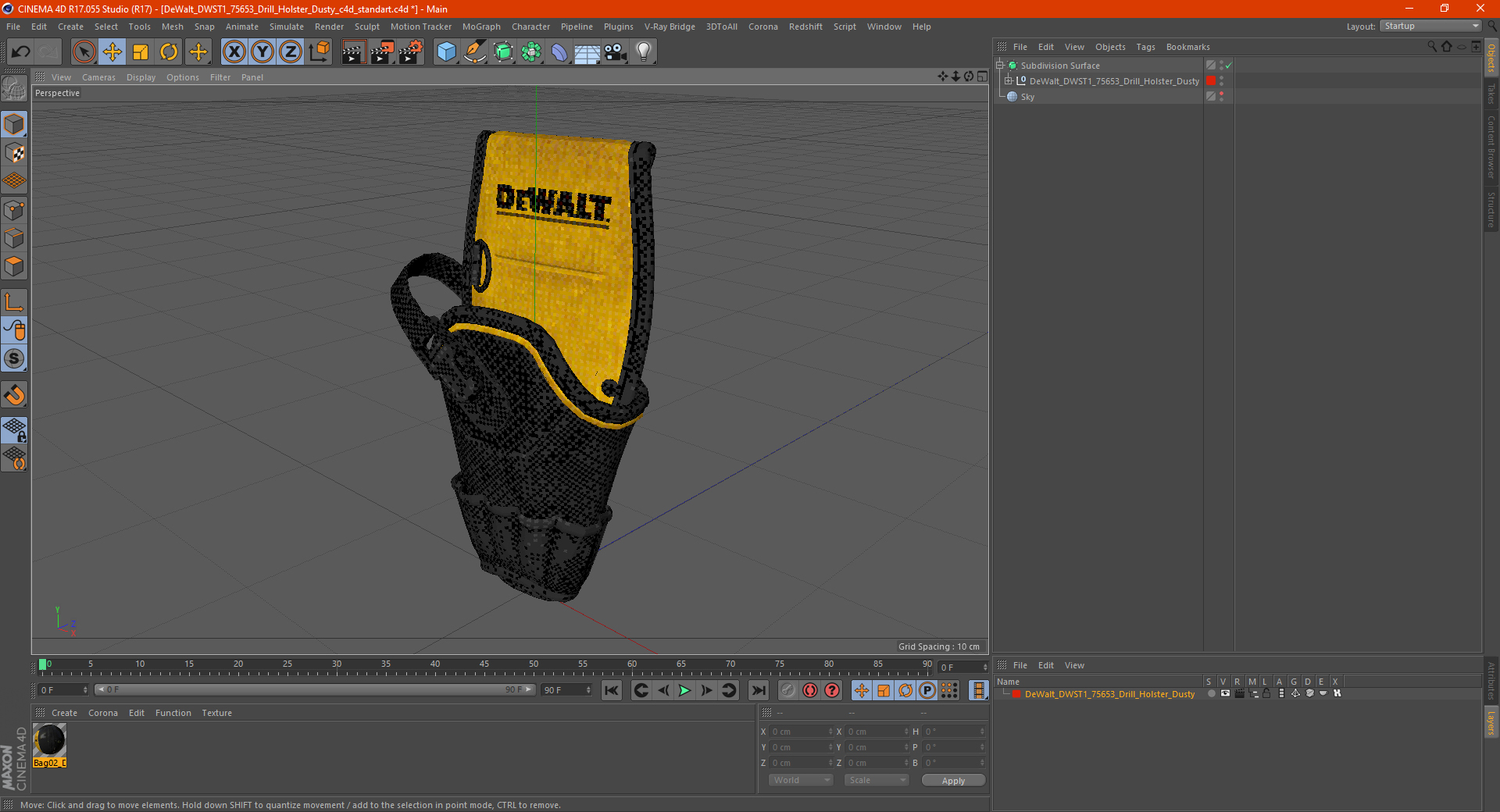
Task: Toggle record active objects button
Action: tap(787, 690)
